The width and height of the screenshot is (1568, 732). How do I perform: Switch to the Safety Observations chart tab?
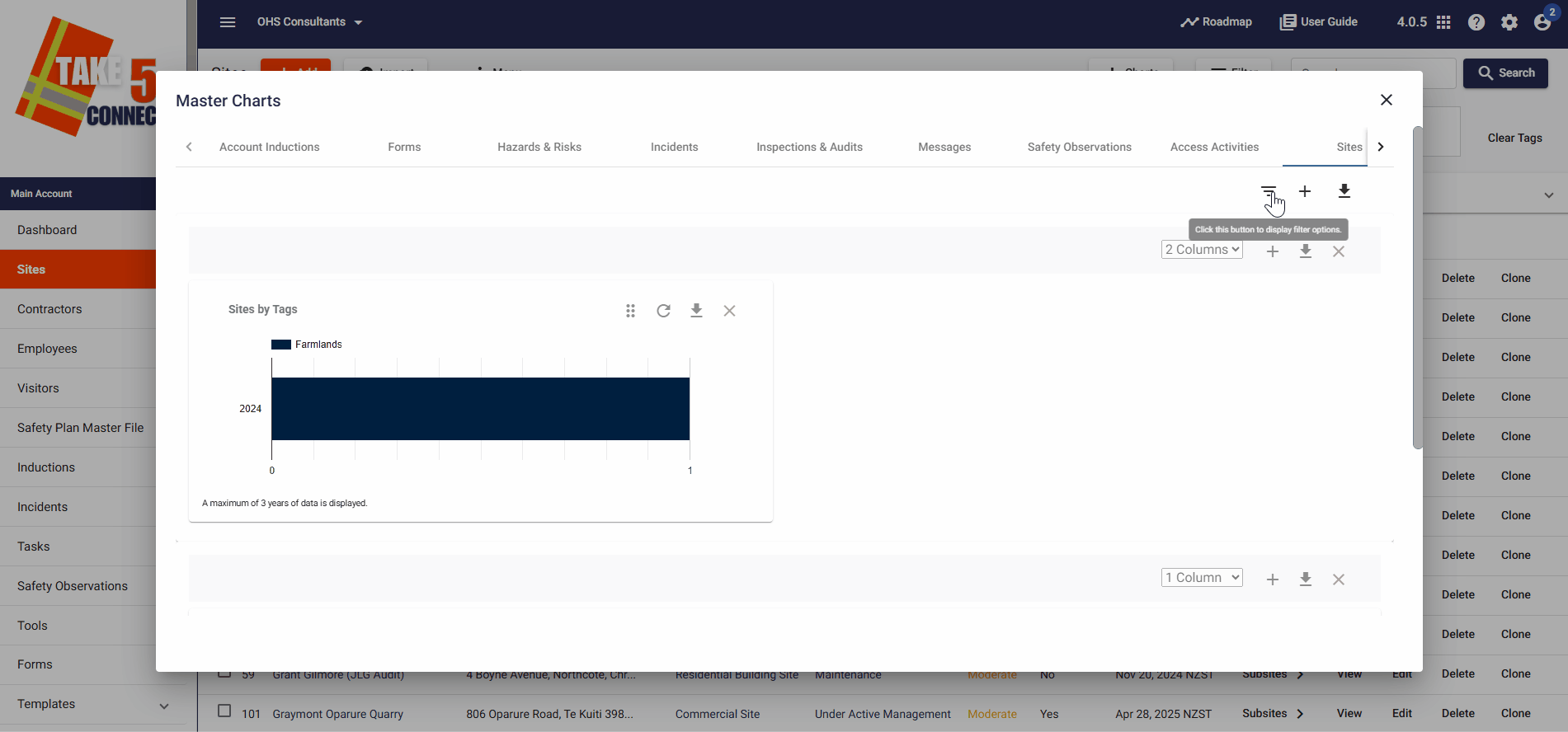[x=1080, y=147]
